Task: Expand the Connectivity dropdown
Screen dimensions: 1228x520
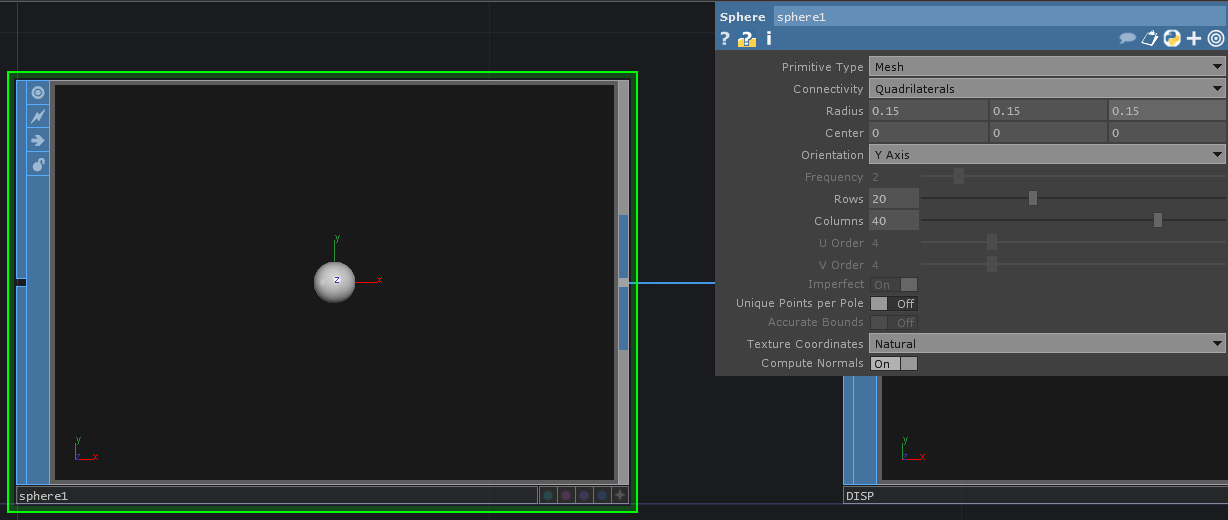Action: [x=1046, y=89]
